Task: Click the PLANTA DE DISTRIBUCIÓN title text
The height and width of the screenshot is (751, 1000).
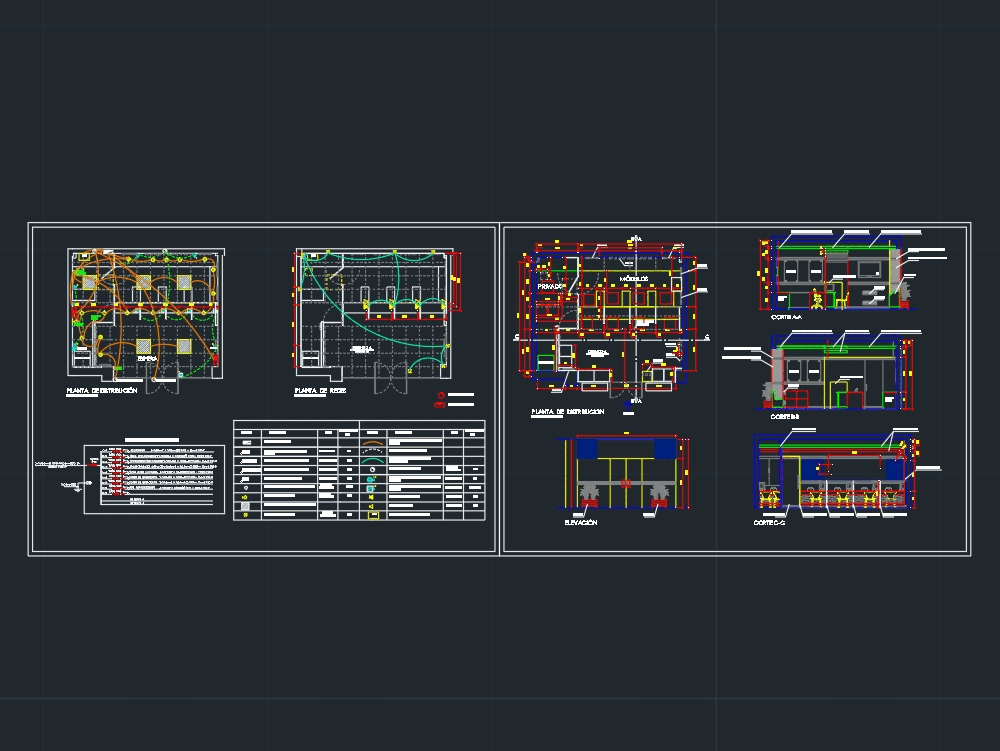Action: pos(100,390)
